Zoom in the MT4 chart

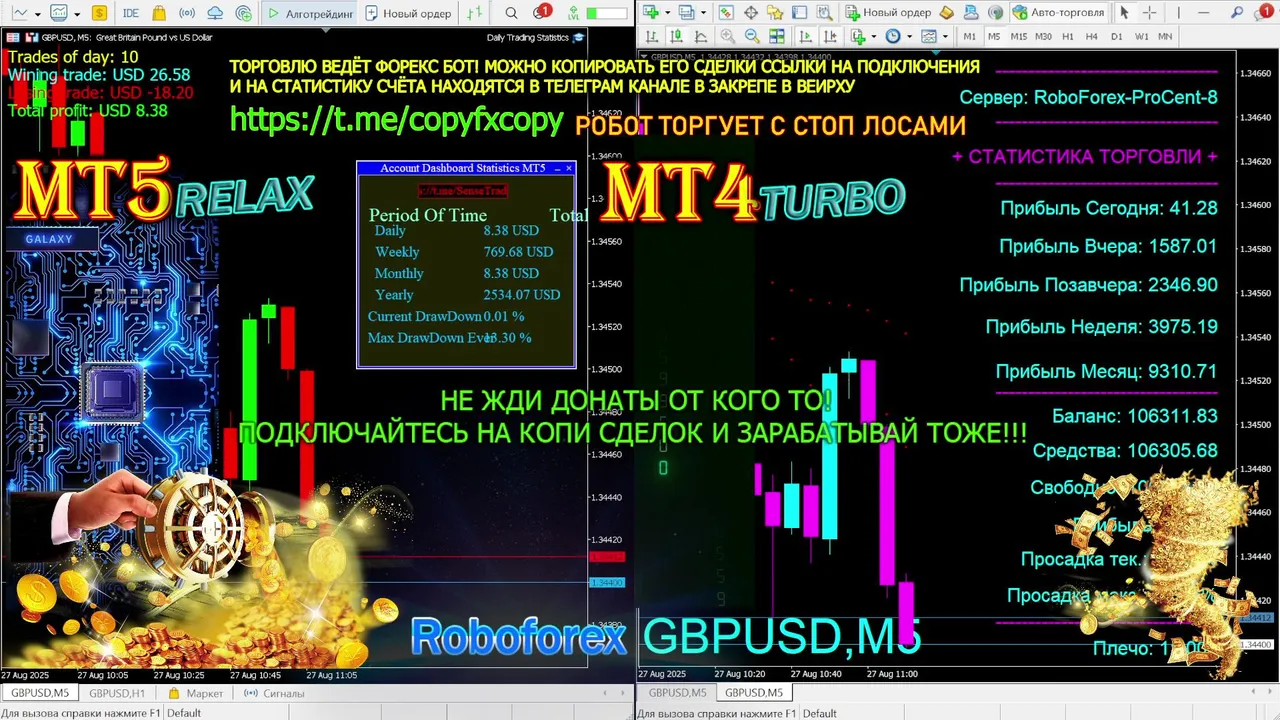click(727, 36)
